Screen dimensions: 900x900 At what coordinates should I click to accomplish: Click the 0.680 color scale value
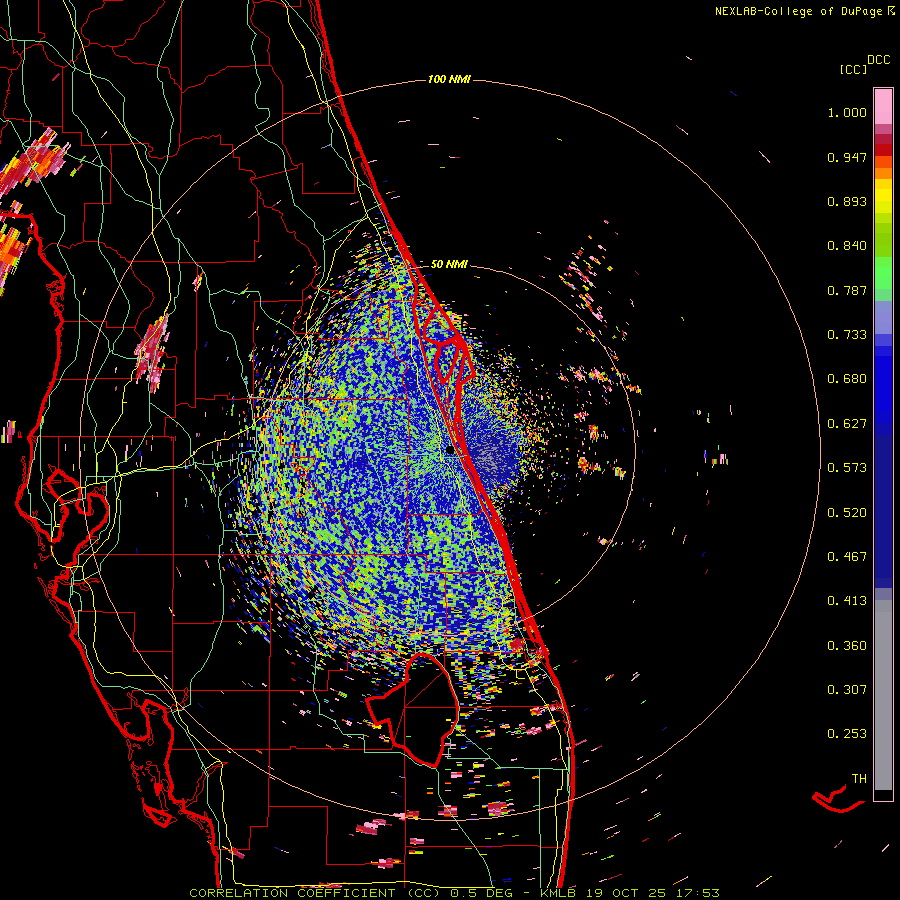847,379
